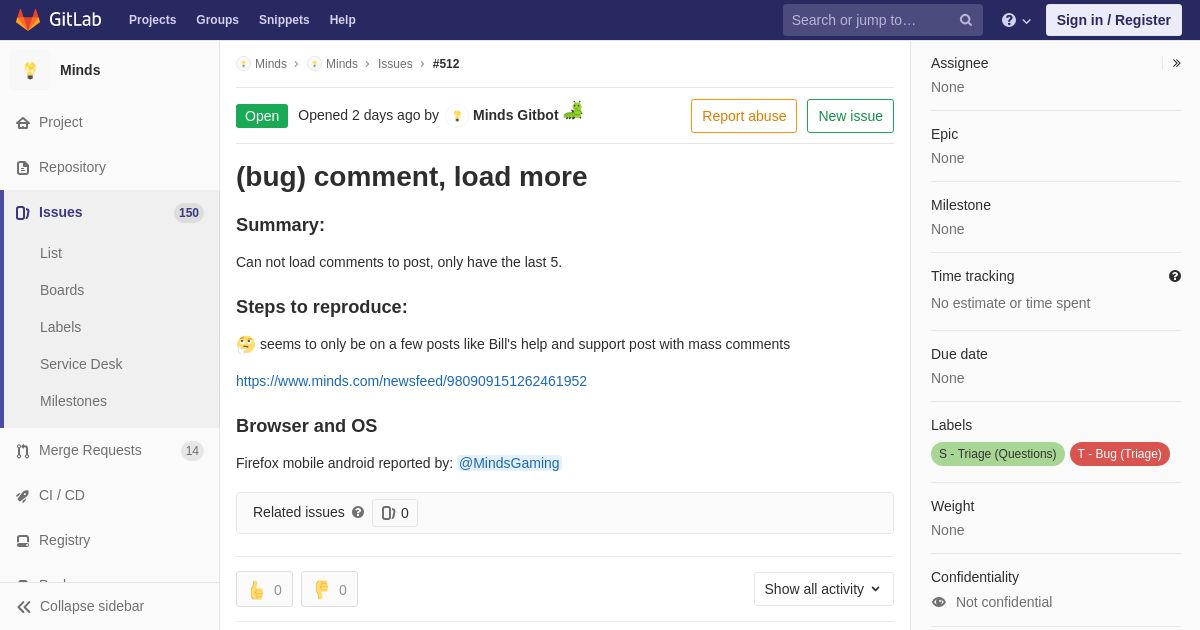
Task: Click Merge Requests count badge 14
Action: tap(192, 451)
